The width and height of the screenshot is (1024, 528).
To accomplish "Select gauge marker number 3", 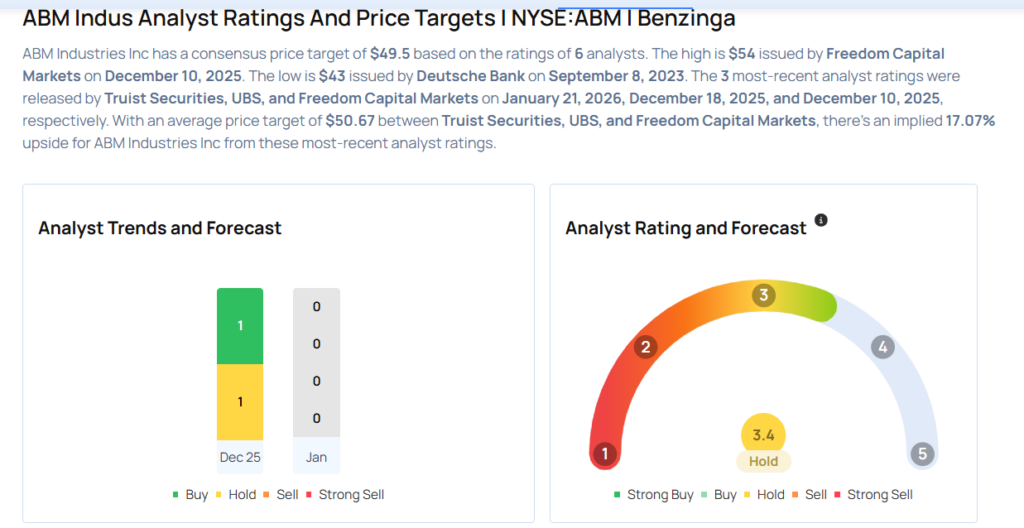I will click(763, 295).
